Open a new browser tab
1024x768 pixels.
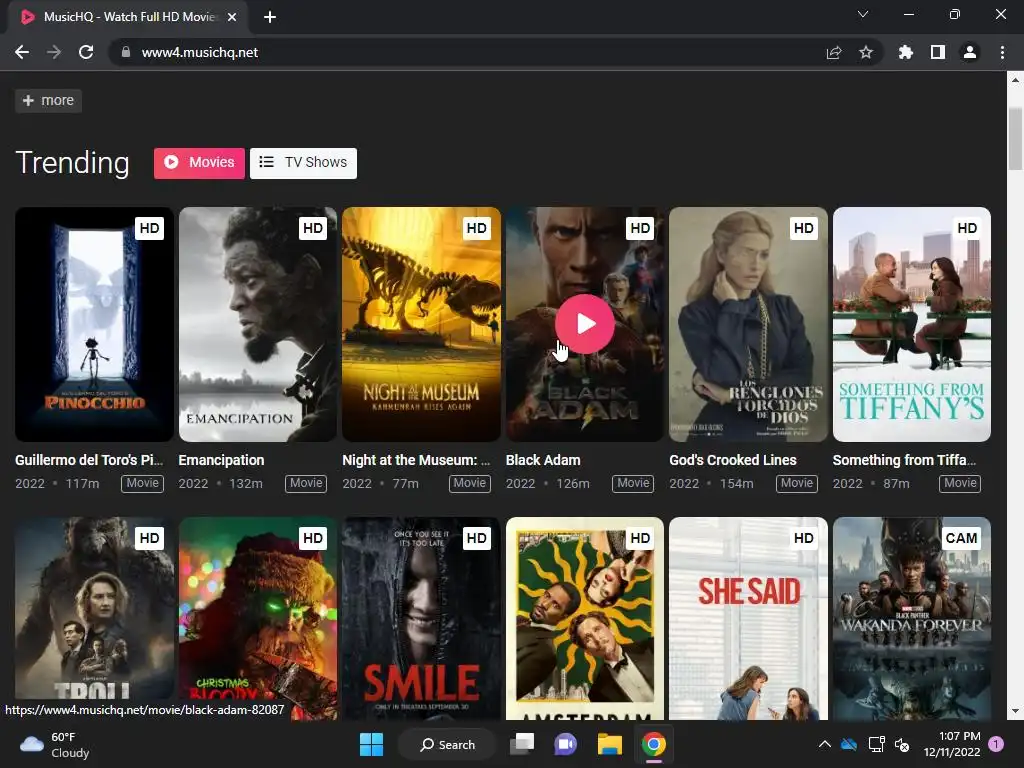(x=270, y=17)
